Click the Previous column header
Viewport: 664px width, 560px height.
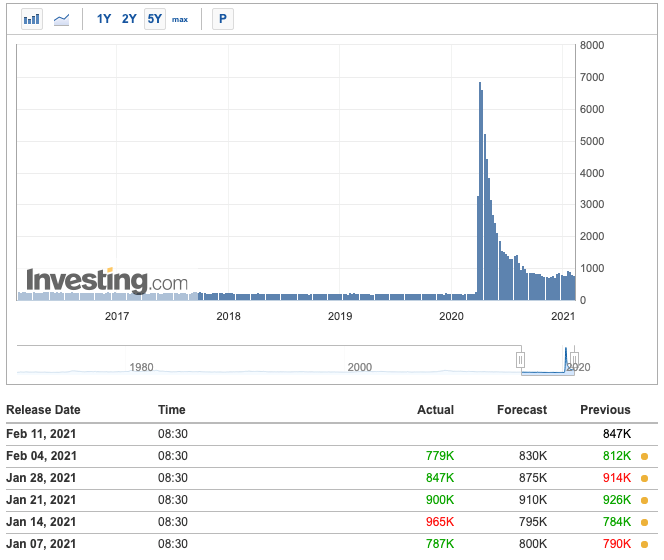[605, 410]
